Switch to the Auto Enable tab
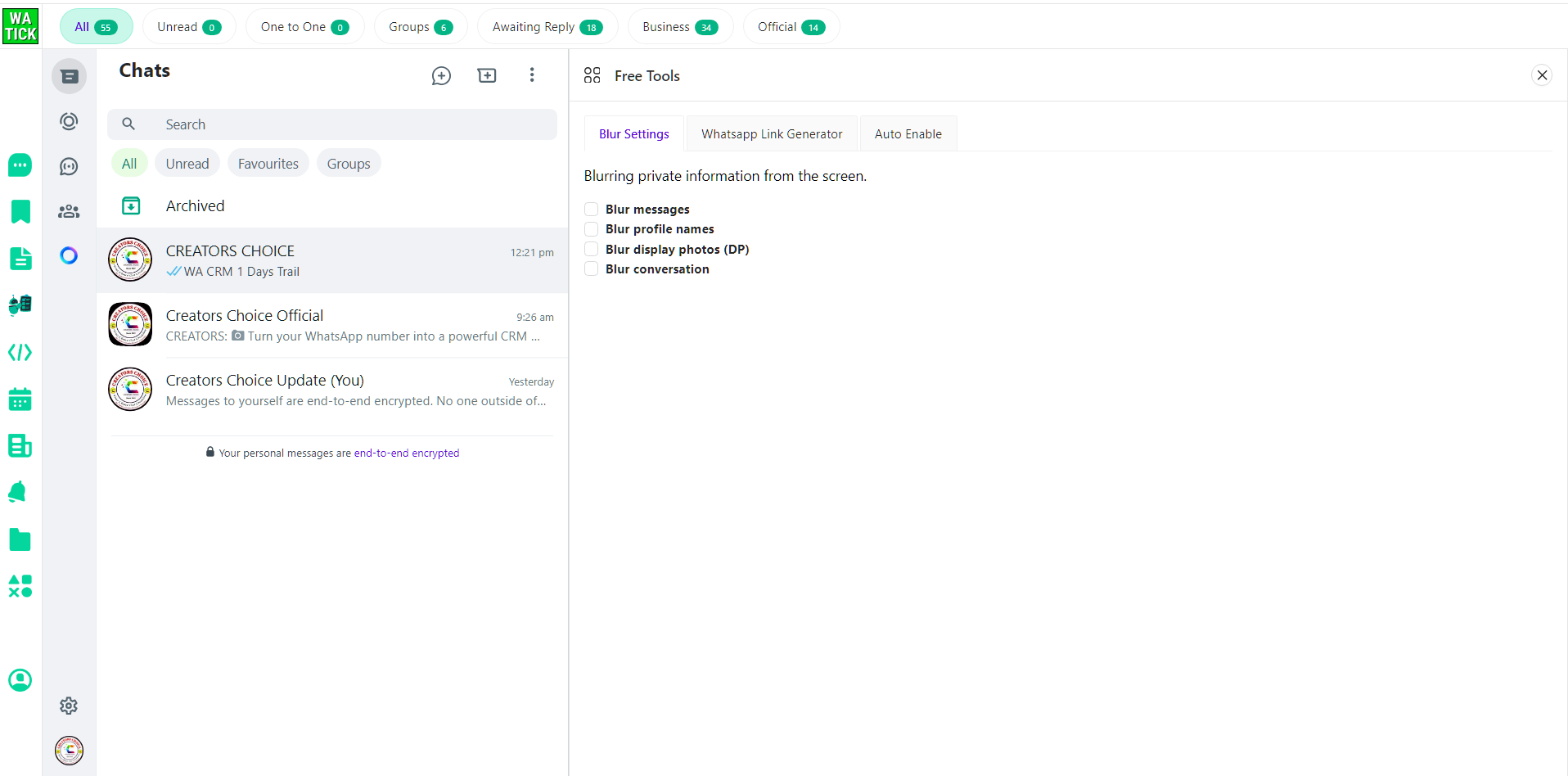The image size is (1568, 776). (x=908, y=134)
